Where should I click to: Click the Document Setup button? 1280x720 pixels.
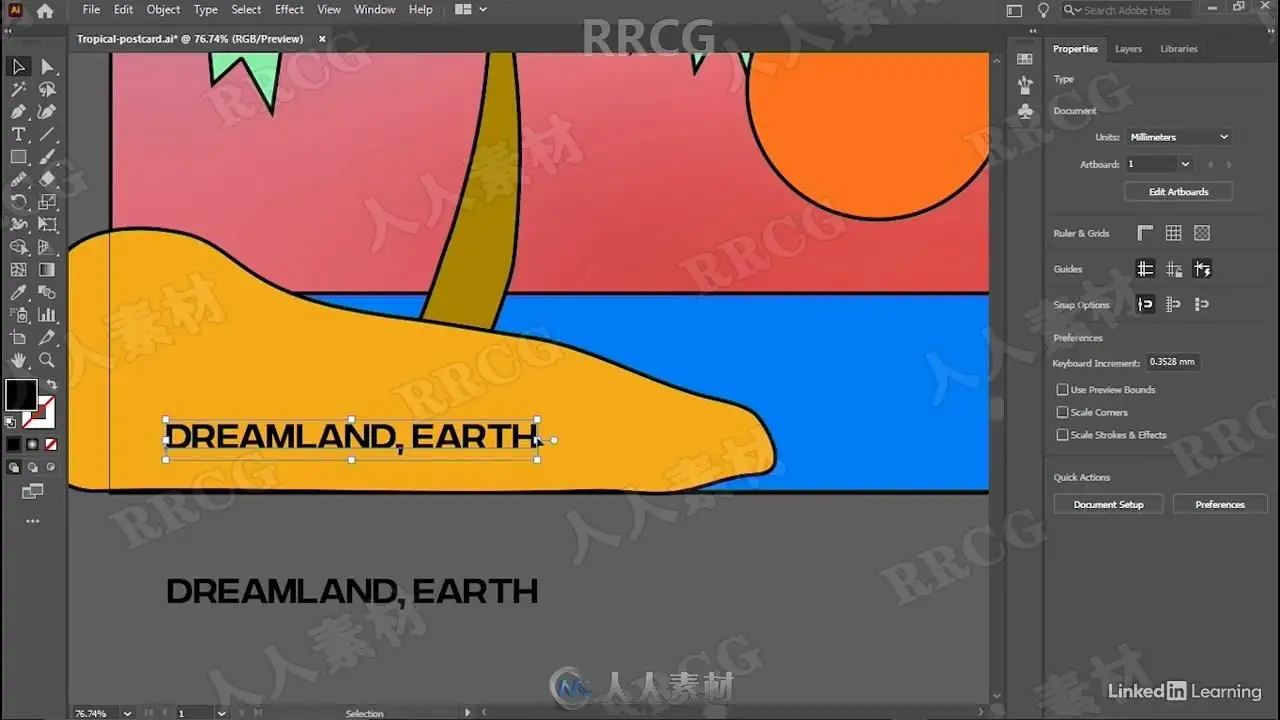pyautogui.click(x=1108, y=505)
